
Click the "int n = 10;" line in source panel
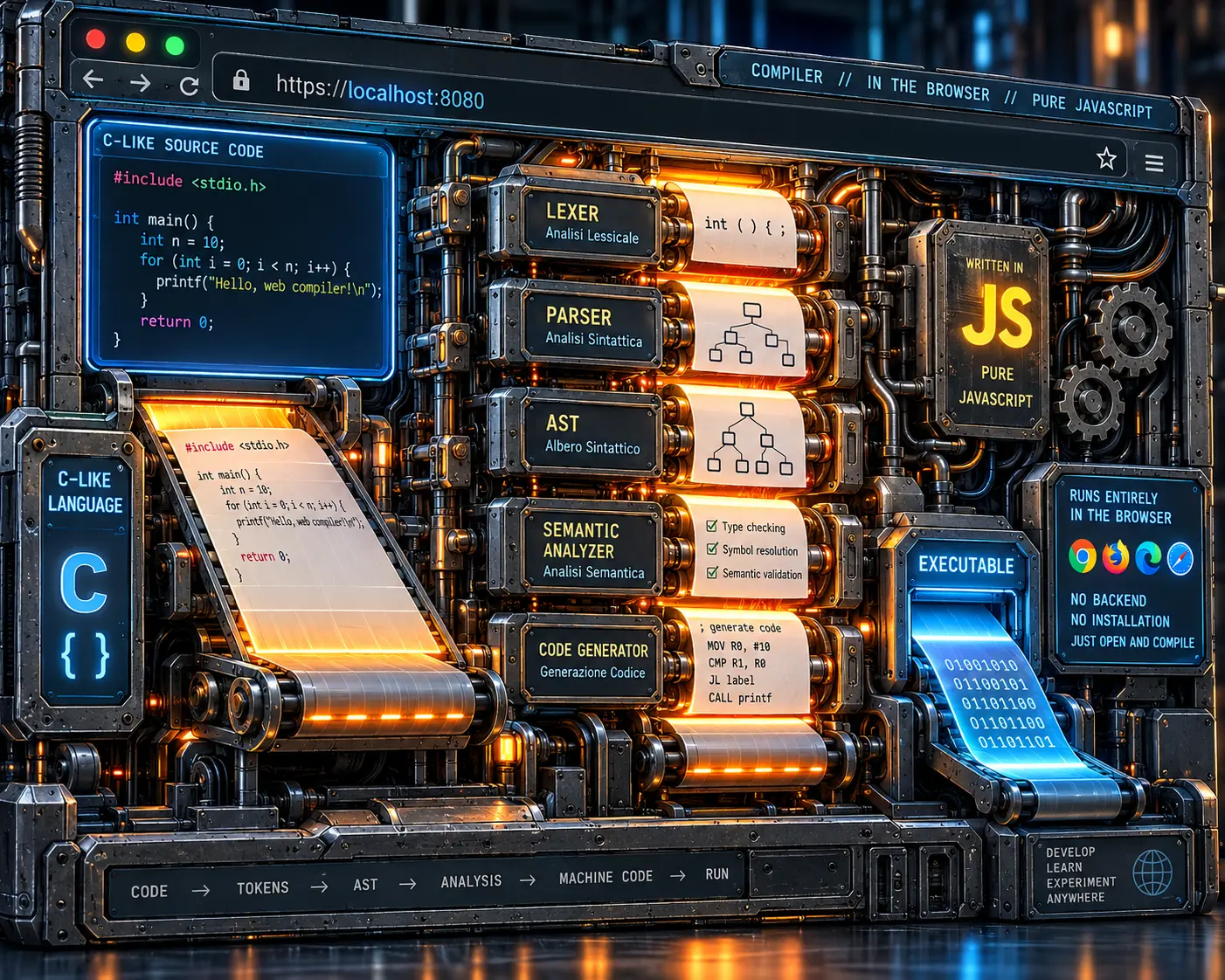click(x=182, y=240)
